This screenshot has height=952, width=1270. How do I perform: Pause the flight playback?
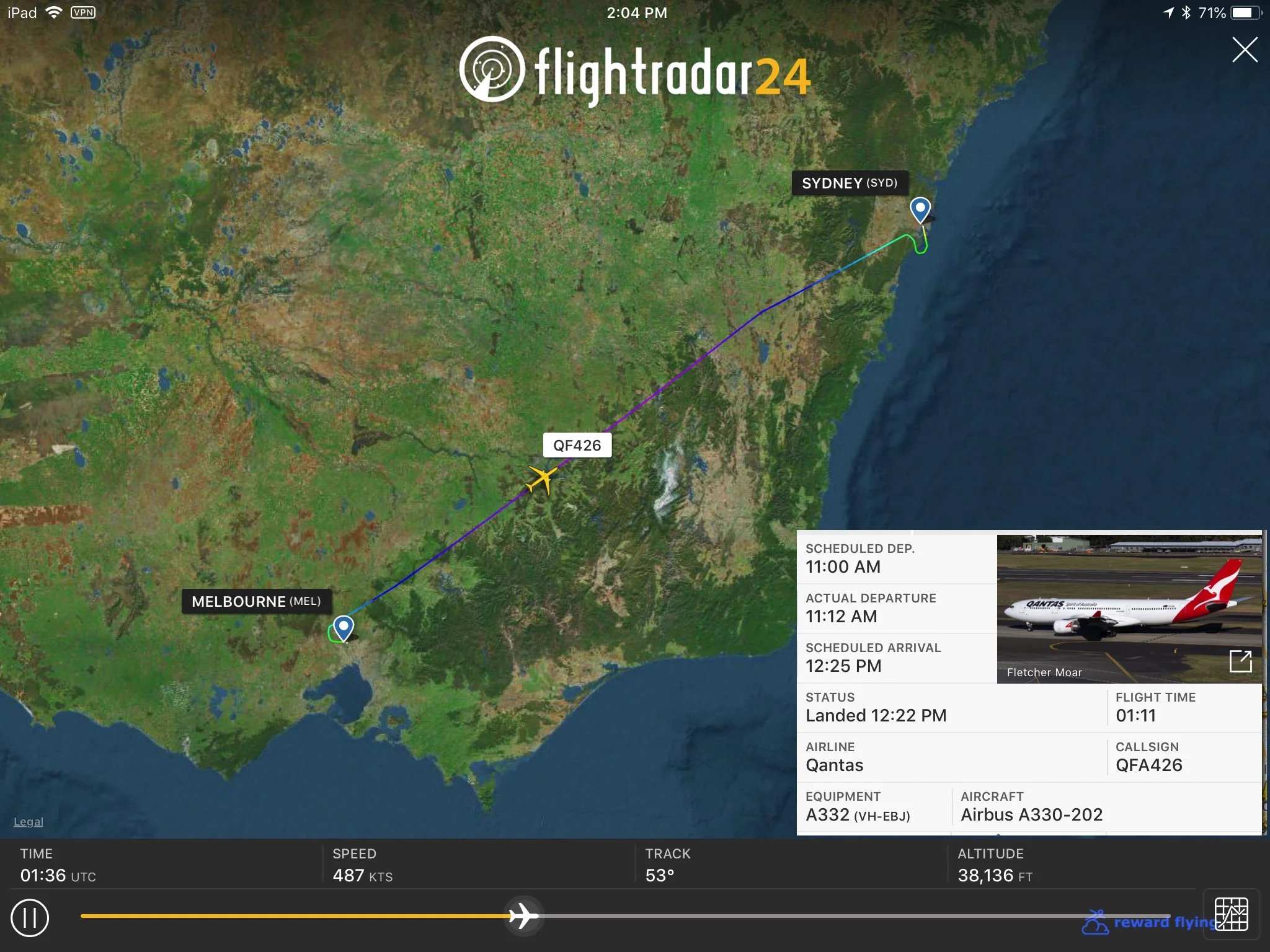coord(30,918)
